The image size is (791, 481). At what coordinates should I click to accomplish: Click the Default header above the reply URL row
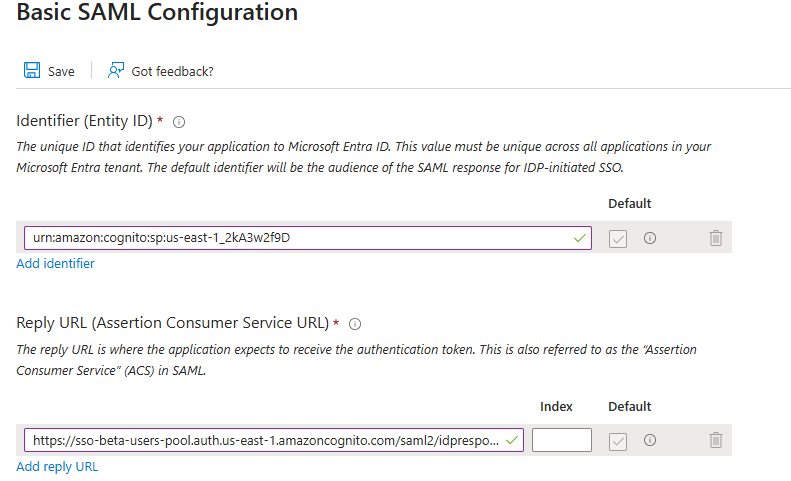click(x=630, y=407)
